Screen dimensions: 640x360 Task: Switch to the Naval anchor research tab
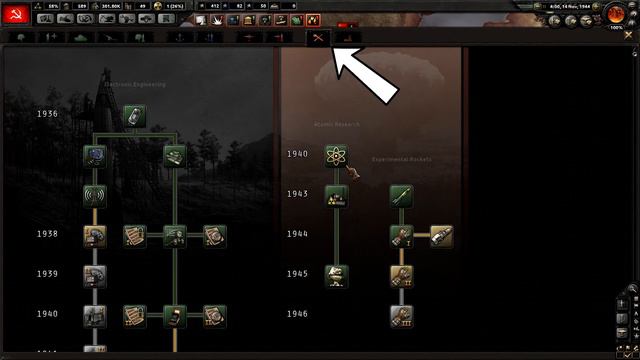(x=180, y=38)
